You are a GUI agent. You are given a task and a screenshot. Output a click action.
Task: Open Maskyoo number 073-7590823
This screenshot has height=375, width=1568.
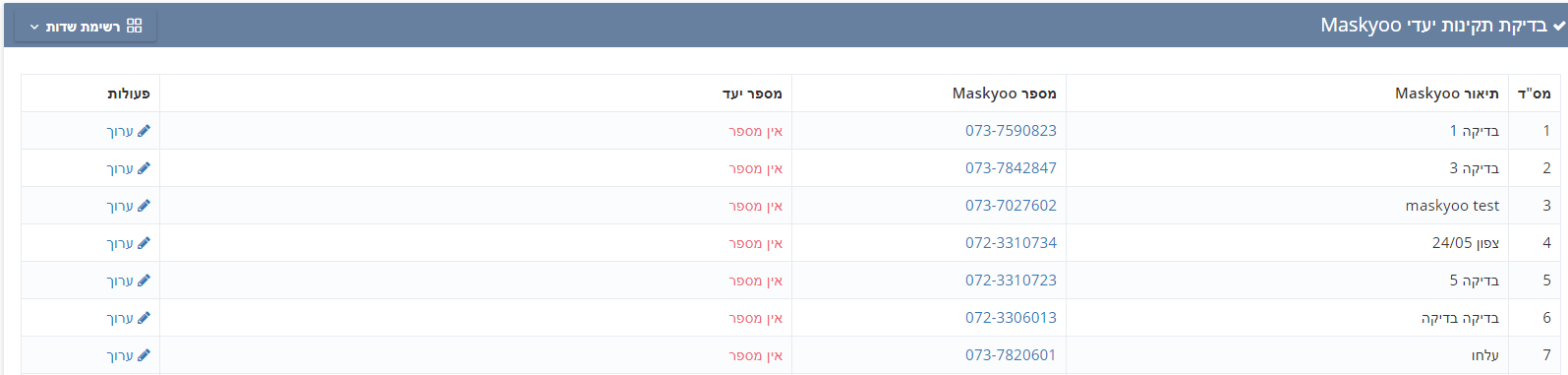(x=1011, y=131)
